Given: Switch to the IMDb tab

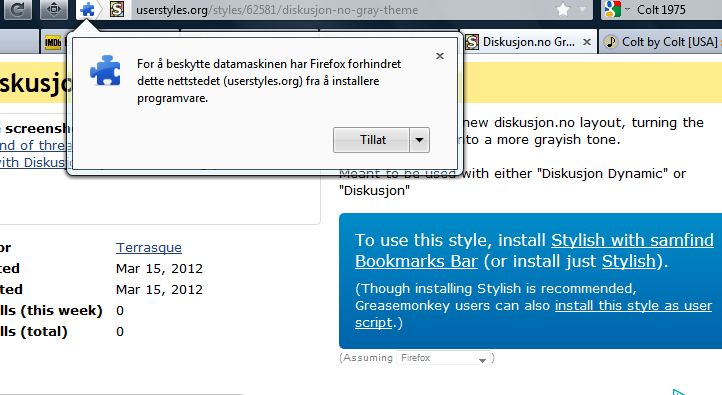Looking at the screenshot, I should 53,43.
